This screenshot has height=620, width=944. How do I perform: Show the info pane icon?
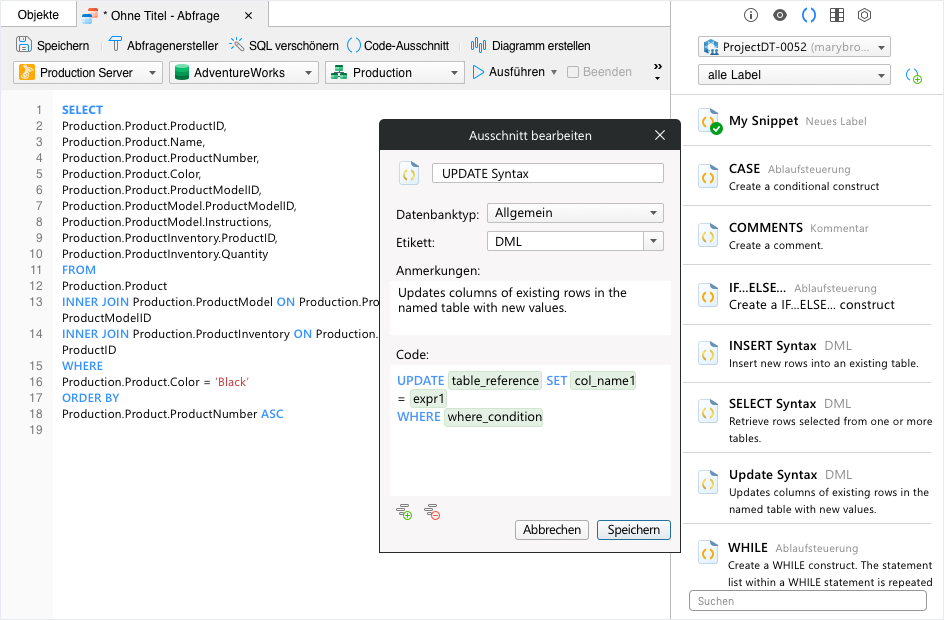pyautogui.click(x=750, y=15)
